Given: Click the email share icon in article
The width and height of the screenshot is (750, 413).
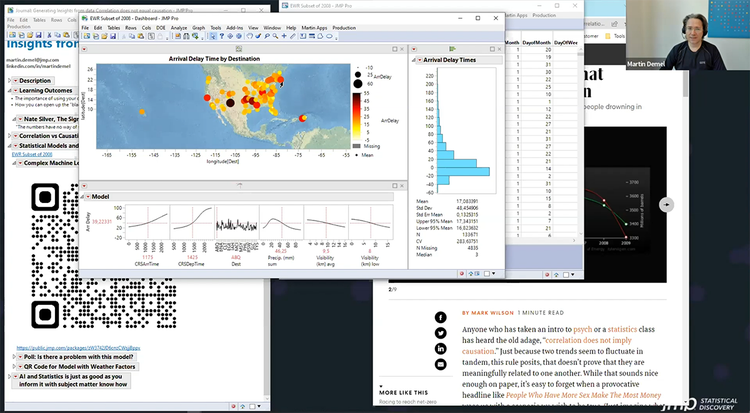Looking at the screenshot, I should [440, 365].
